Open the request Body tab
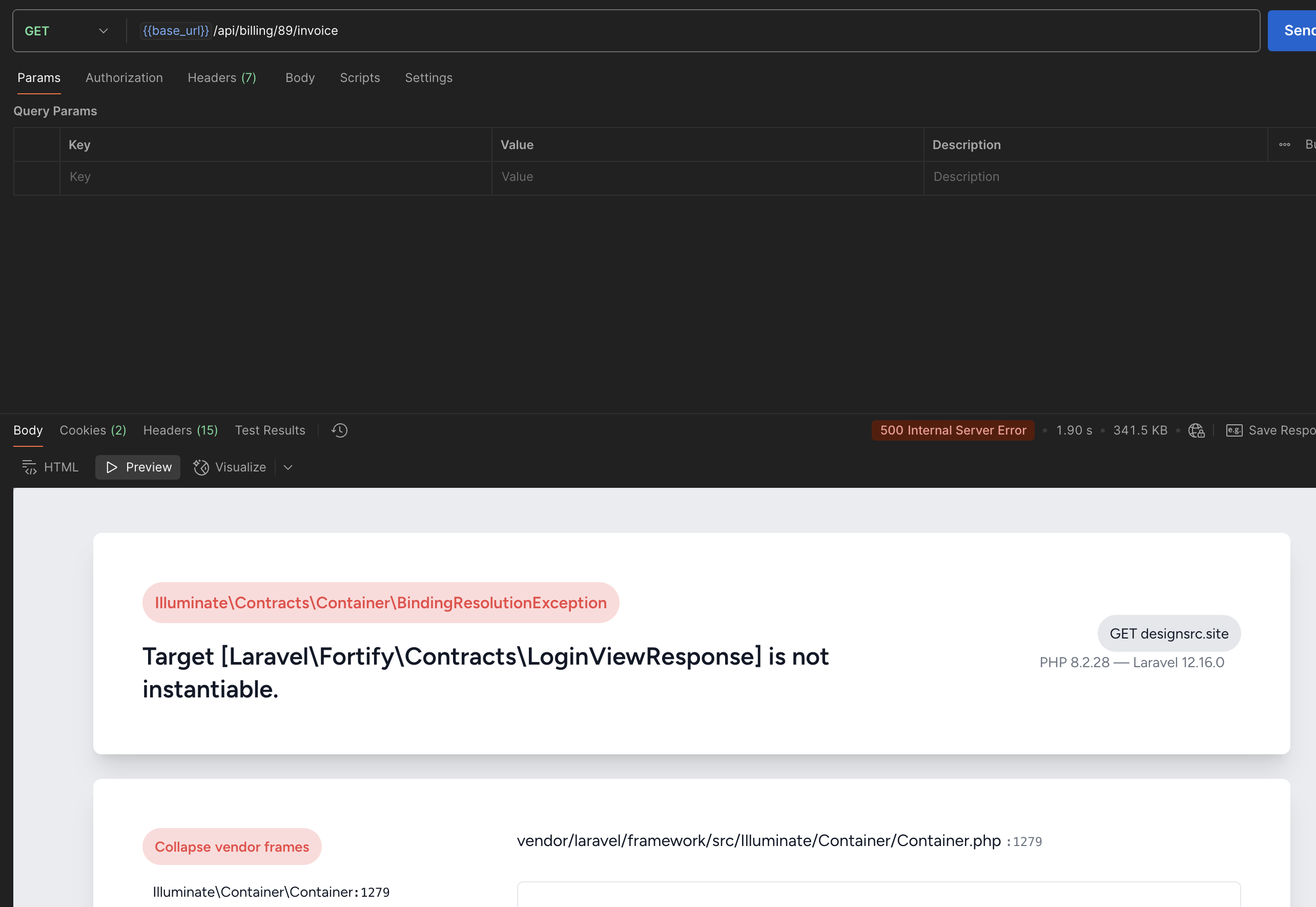Screen dimensions: 1316x907 click(x=300, y=78)
